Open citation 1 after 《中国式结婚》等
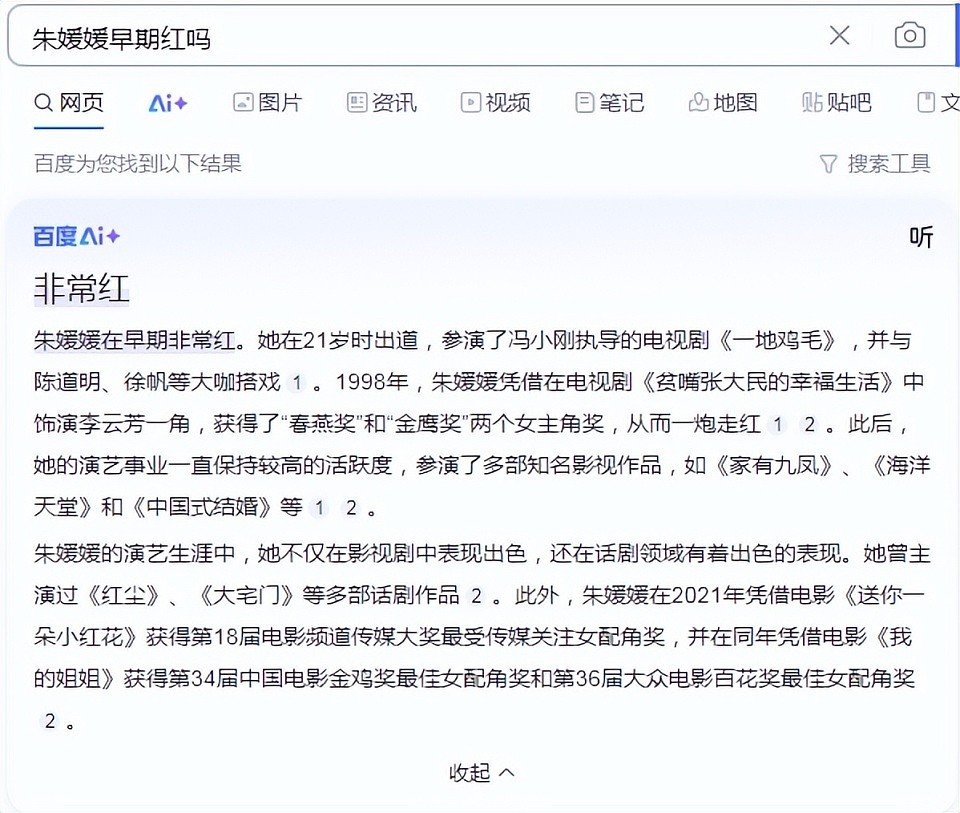This screenshot has width=960, height=813. point(319,508)
